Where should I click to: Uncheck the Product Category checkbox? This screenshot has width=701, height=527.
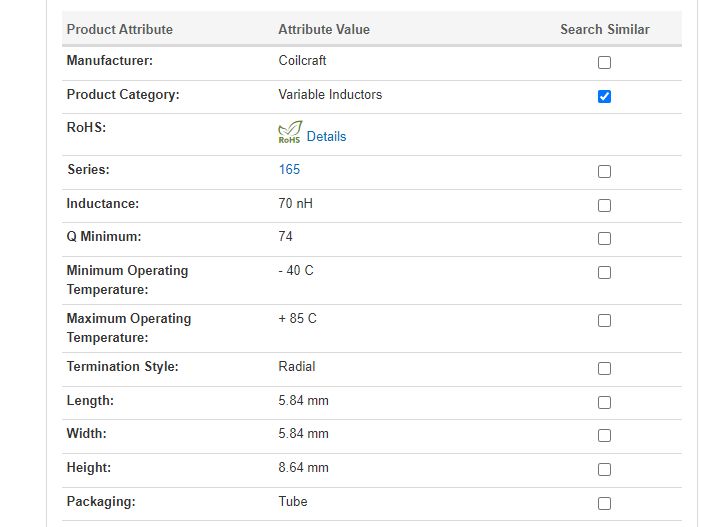[x=604, y=97]
